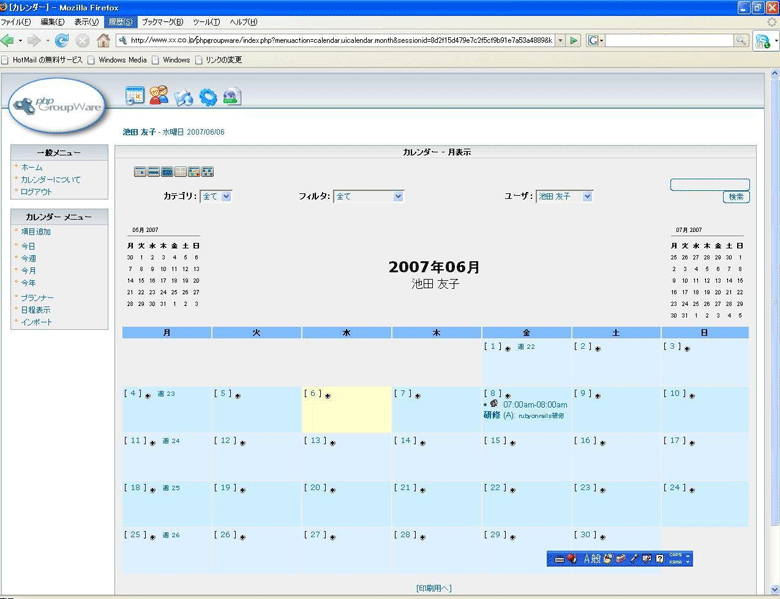Open the calendar app icon in header
Screen dimensions: 780x599
[135, 96]
